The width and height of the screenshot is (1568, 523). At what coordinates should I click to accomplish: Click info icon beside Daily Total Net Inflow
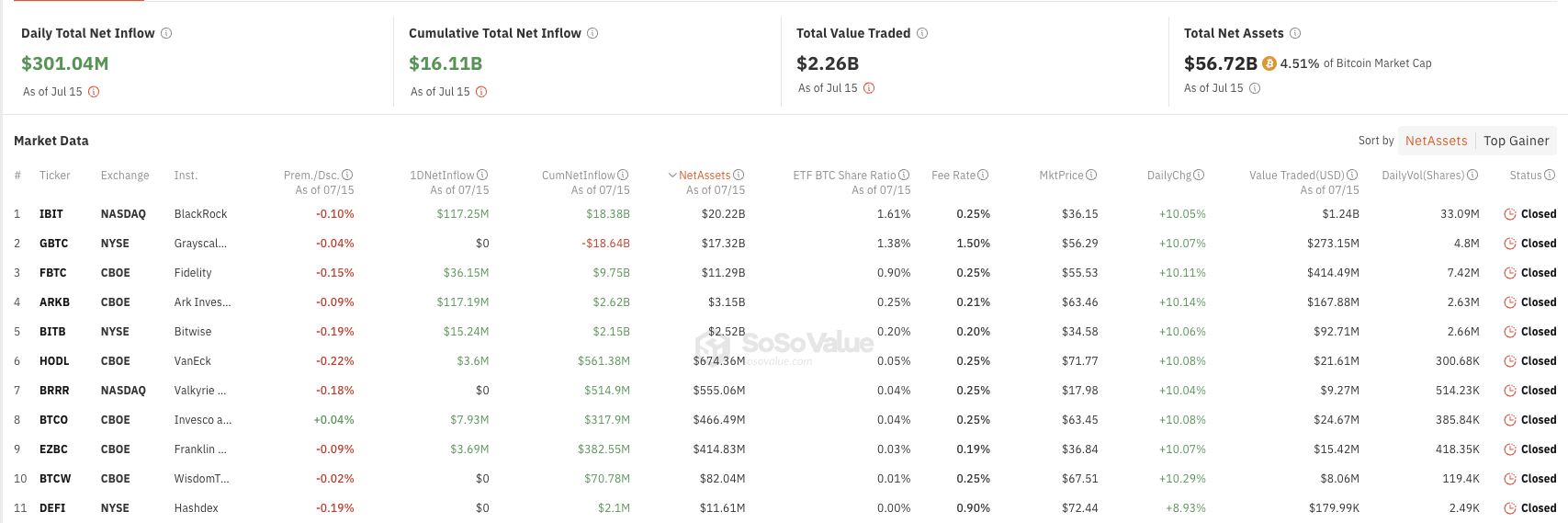(x=166, y=33)
